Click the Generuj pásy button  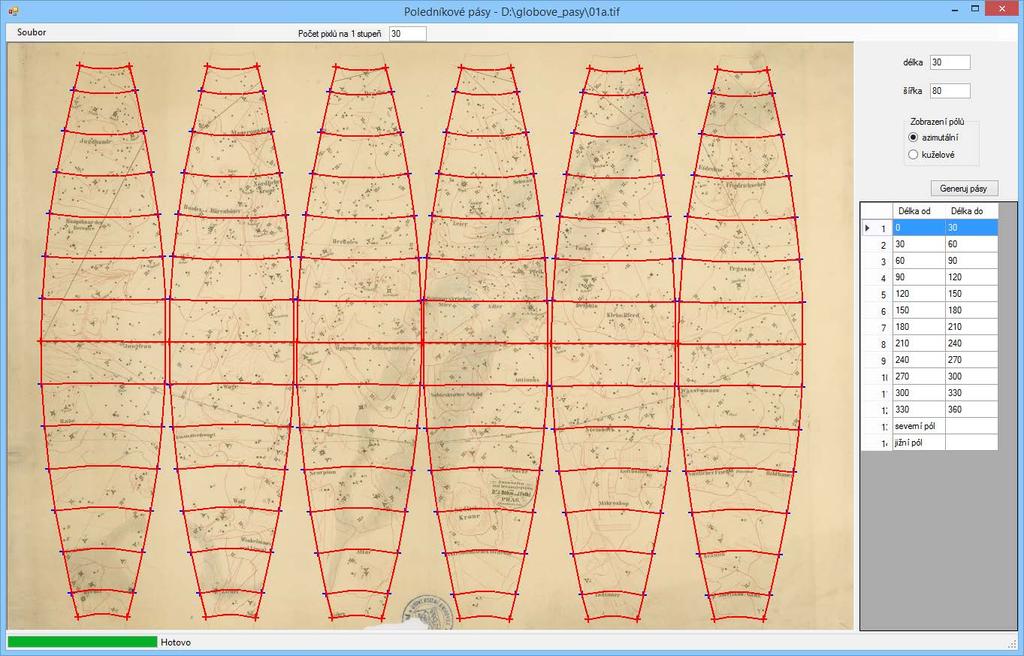pos(964,188)
